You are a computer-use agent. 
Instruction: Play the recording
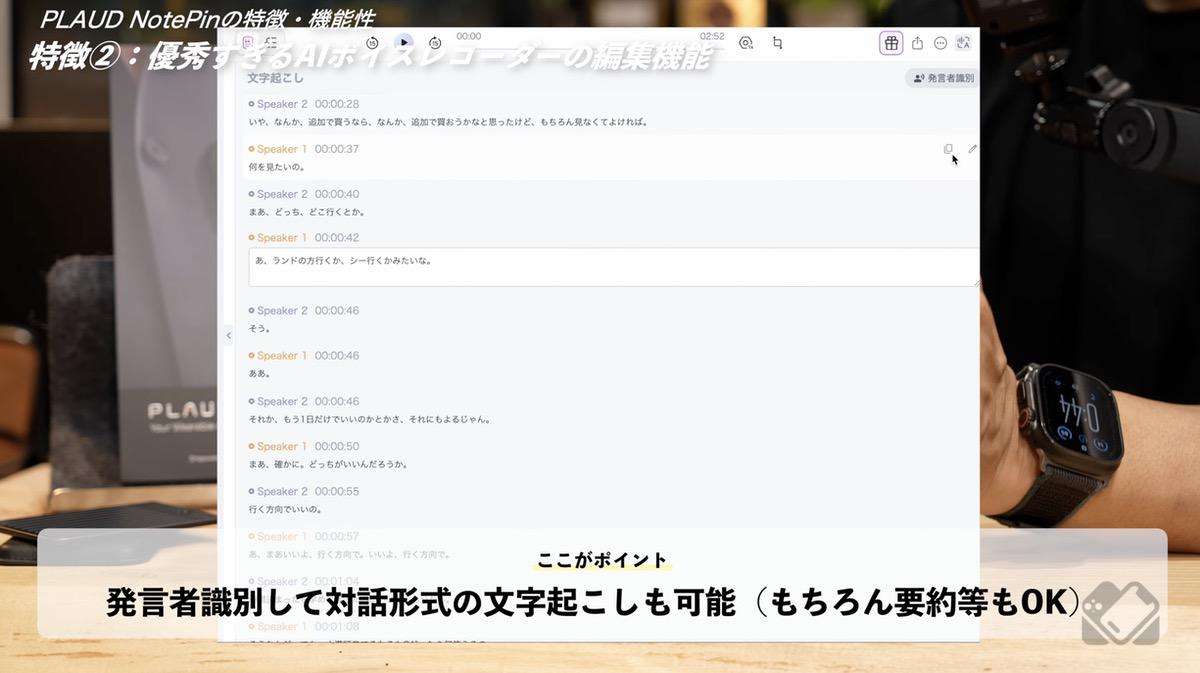[x=403, y=42]
